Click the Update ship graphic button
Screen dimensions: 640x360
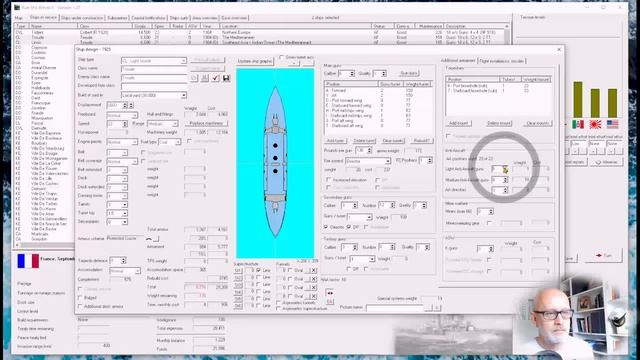(x=255, y=61)
